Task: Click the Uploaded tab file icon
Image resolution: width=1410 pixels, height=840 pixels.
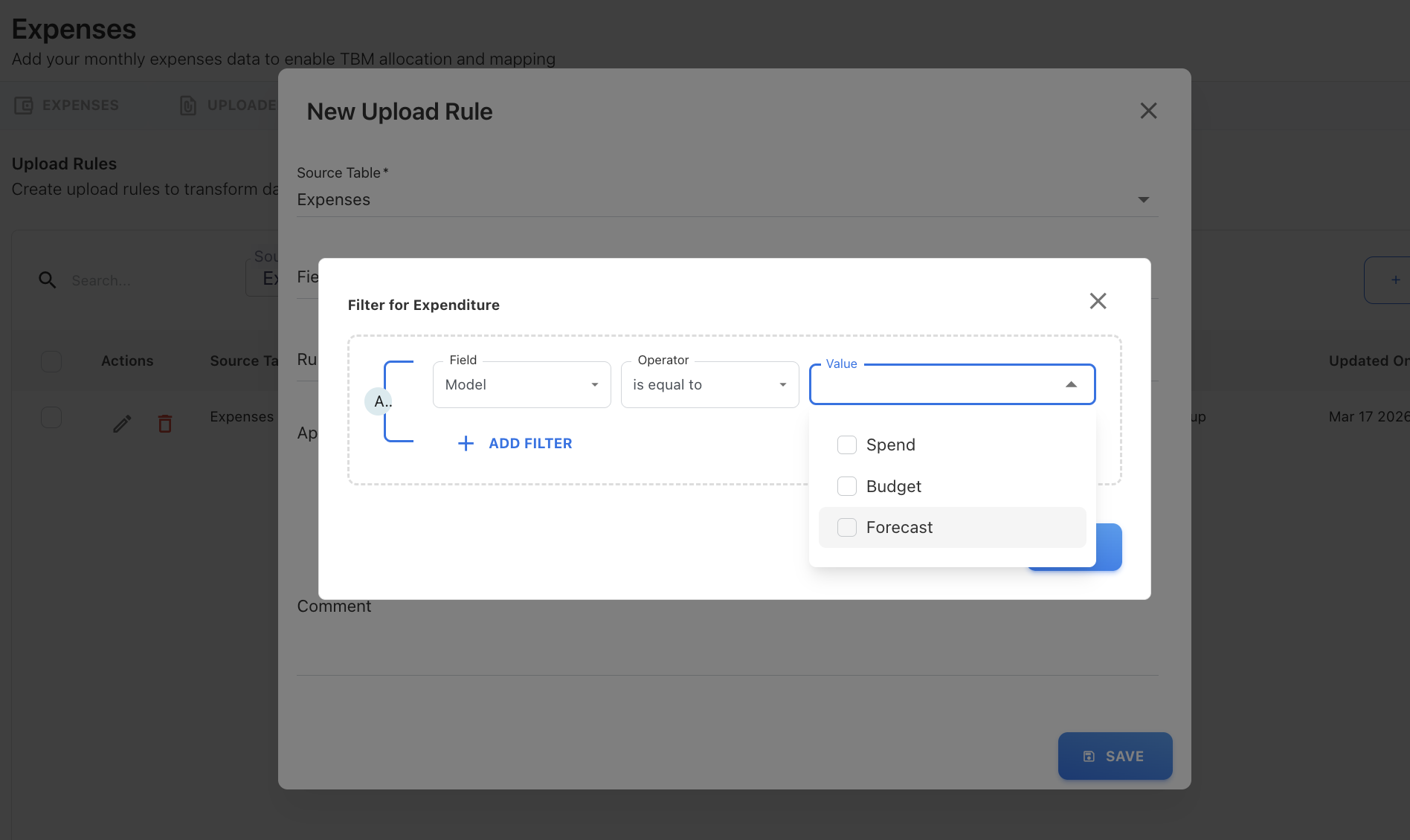Action: (x=188, y=106)
